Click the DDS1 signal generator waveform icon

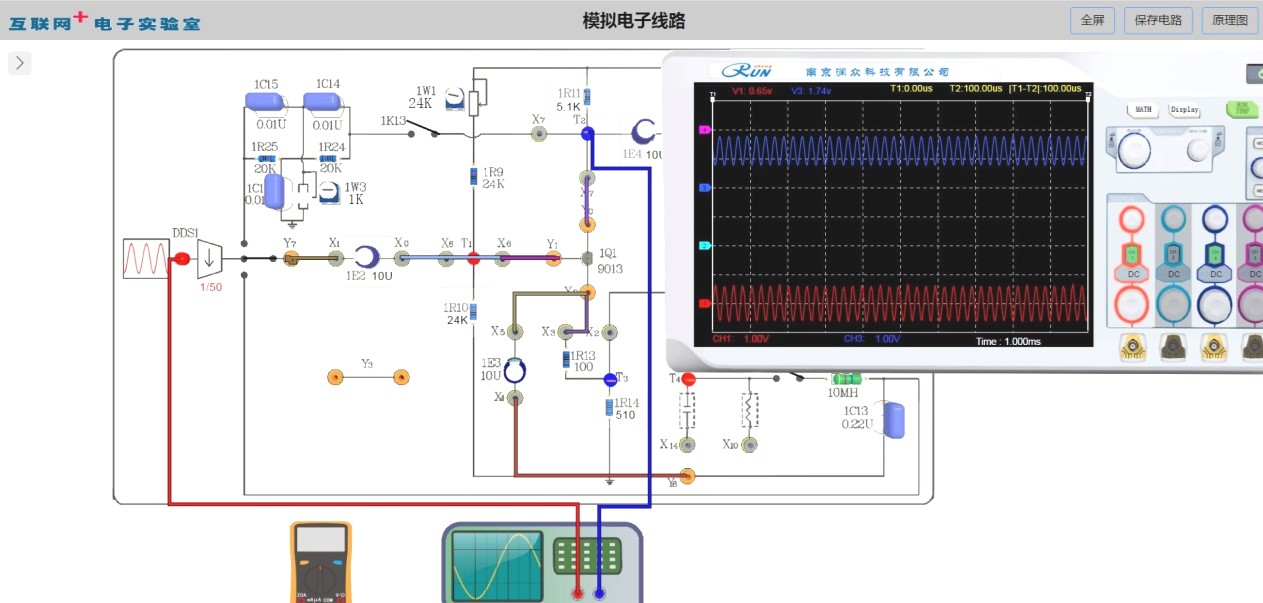[x=146, y=258]
